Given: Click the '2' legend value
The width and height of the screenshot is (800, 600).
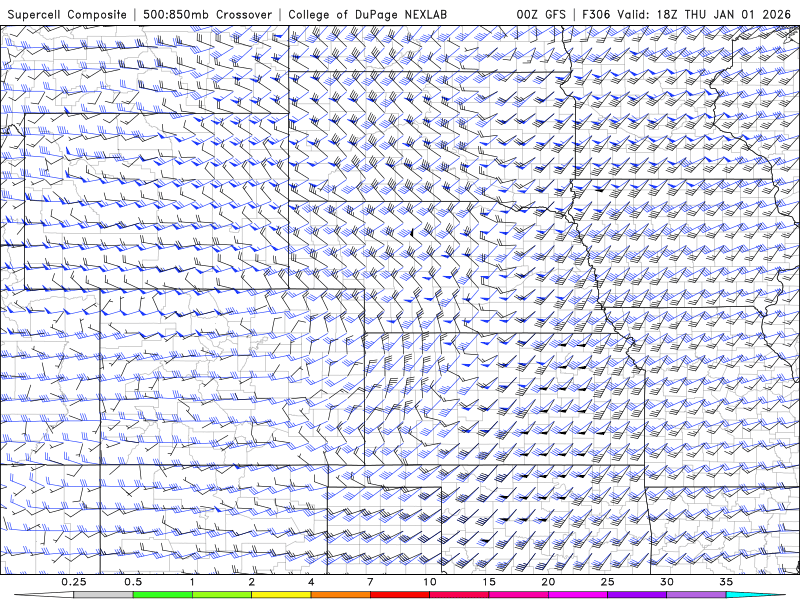Looking at the screenshot, I should 252,582.
